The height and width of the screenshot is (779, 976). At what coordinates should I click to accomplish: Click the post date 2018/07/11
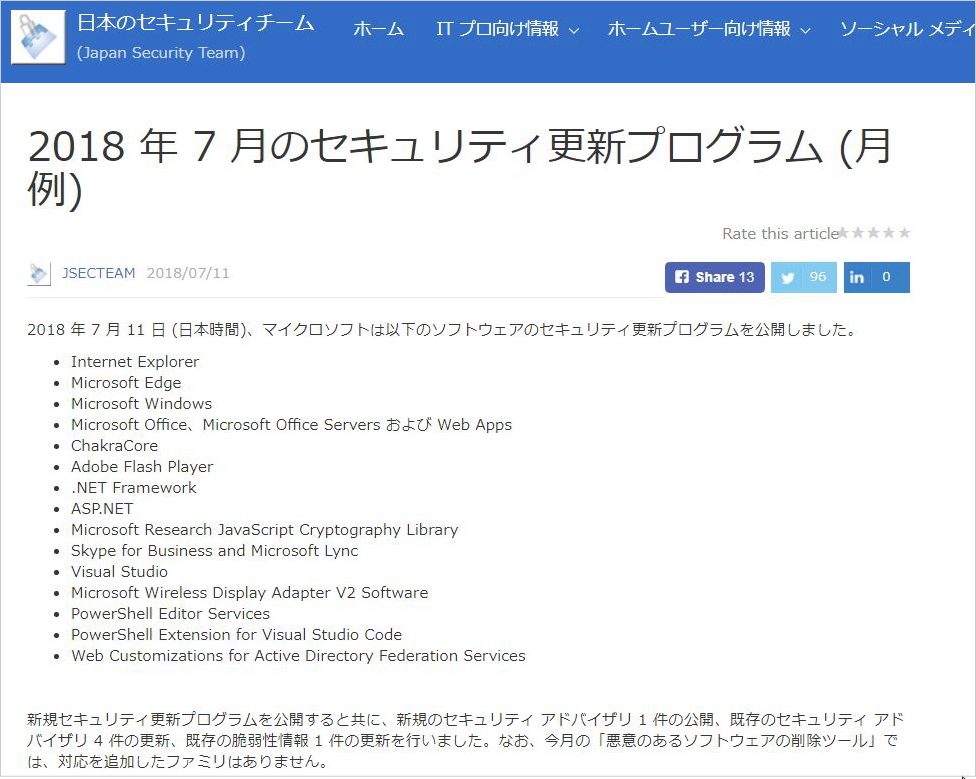(x=188, y=273)
